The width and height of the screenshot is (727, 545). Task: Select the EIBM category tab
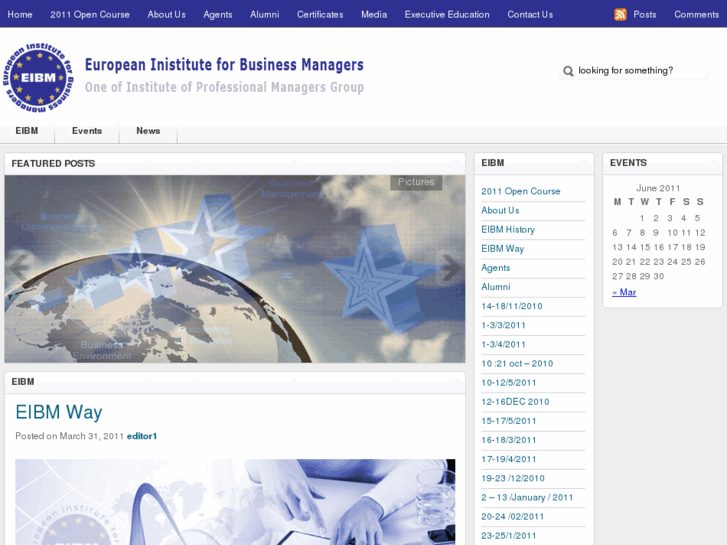[27, 131]
